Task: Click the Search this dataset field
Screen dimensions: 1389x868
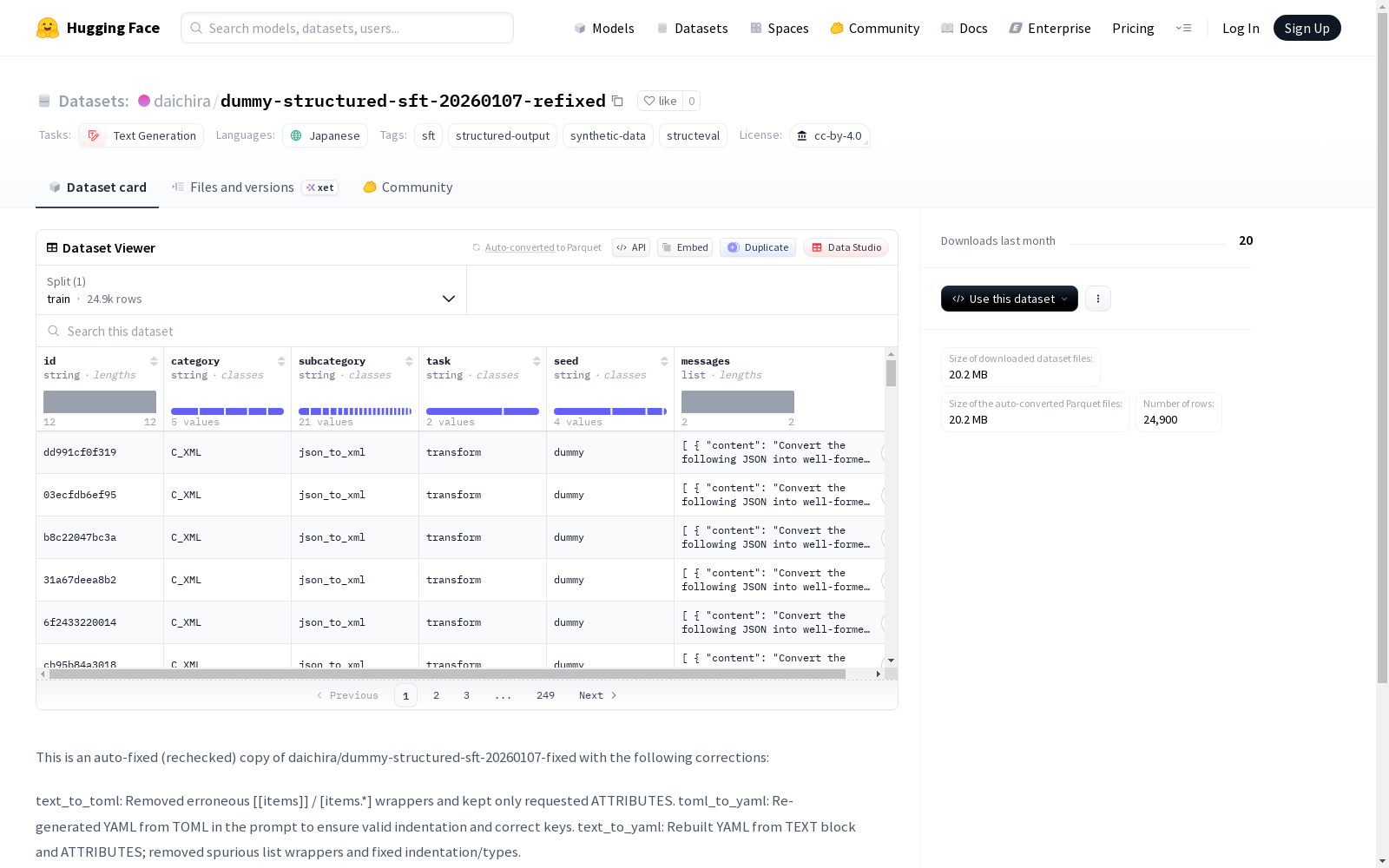Action: pos(467,332)
